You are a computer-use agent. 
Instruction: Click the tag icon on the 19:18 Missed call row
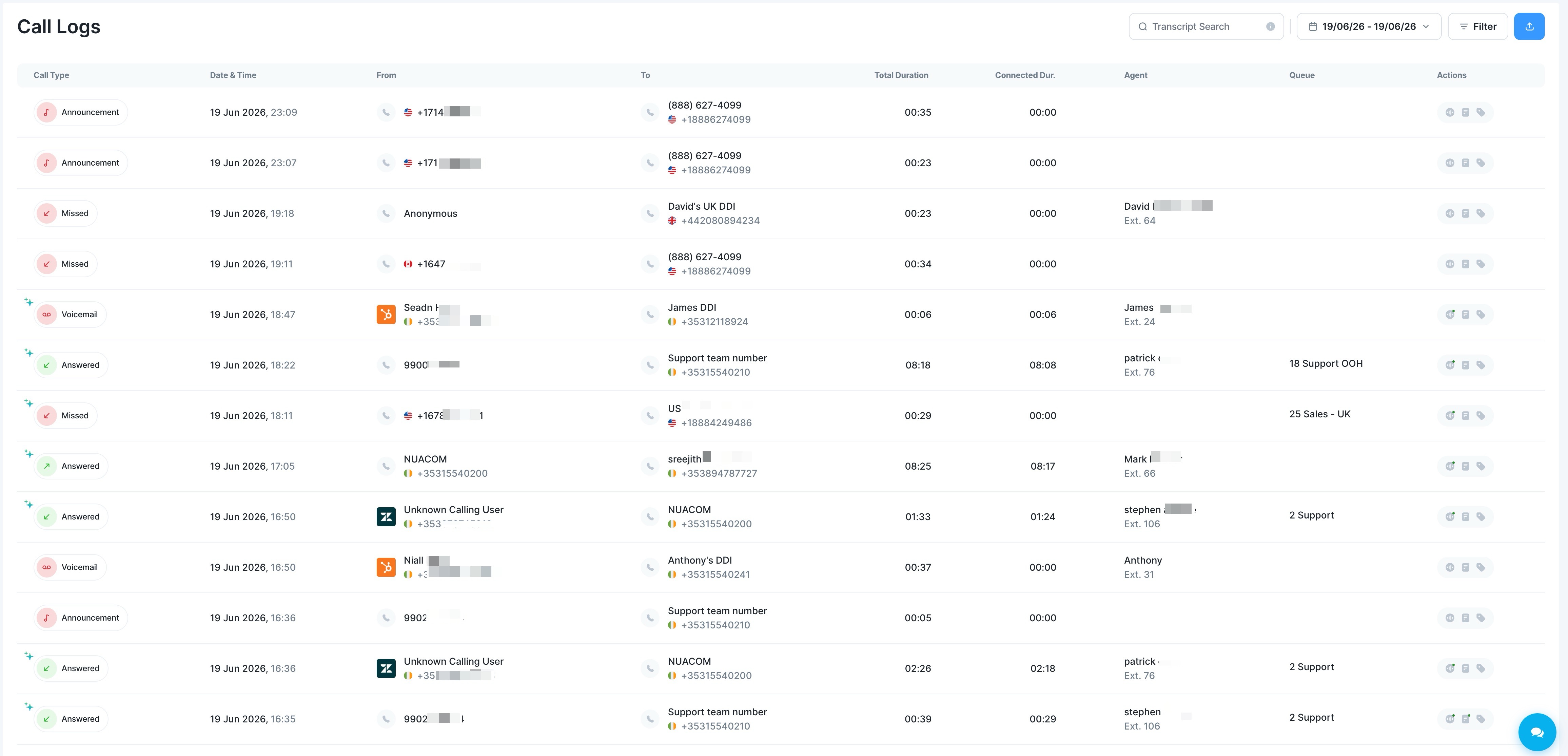1481,213
